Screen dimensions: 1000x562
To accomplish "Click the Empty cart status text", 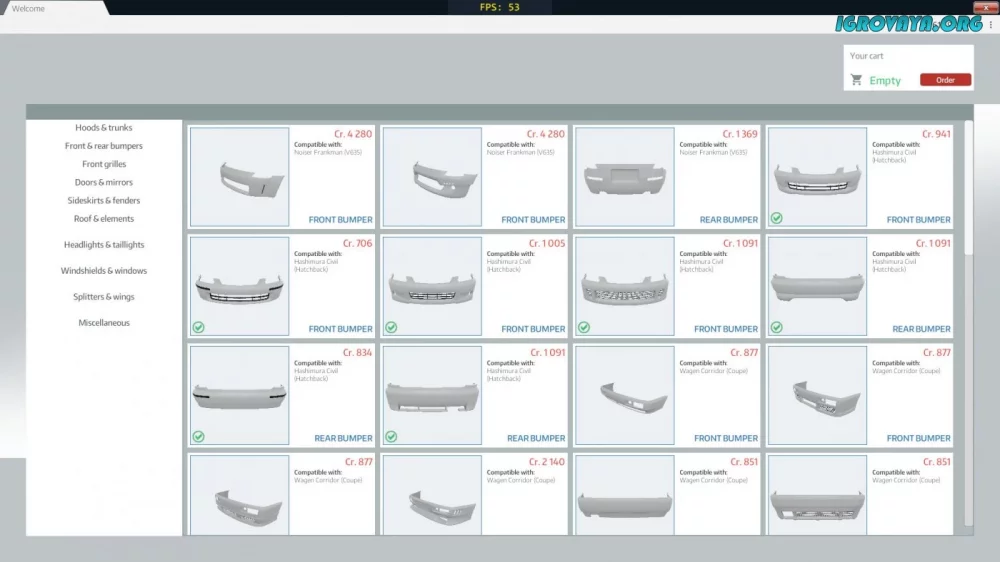I will [885, 81].
